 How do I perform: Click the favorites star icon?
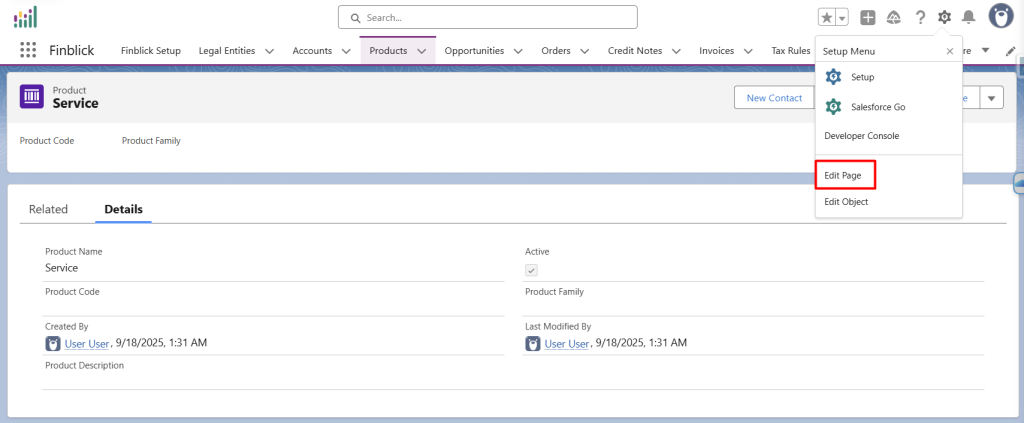pyautogui.click(x=826, y=17)
